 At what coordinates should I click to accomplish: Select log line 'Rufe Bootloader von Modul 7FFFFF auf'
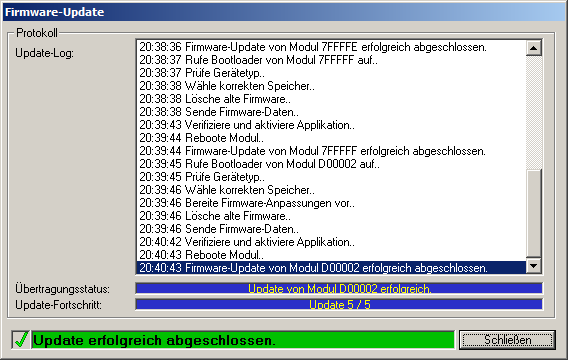tap(331, 60)
